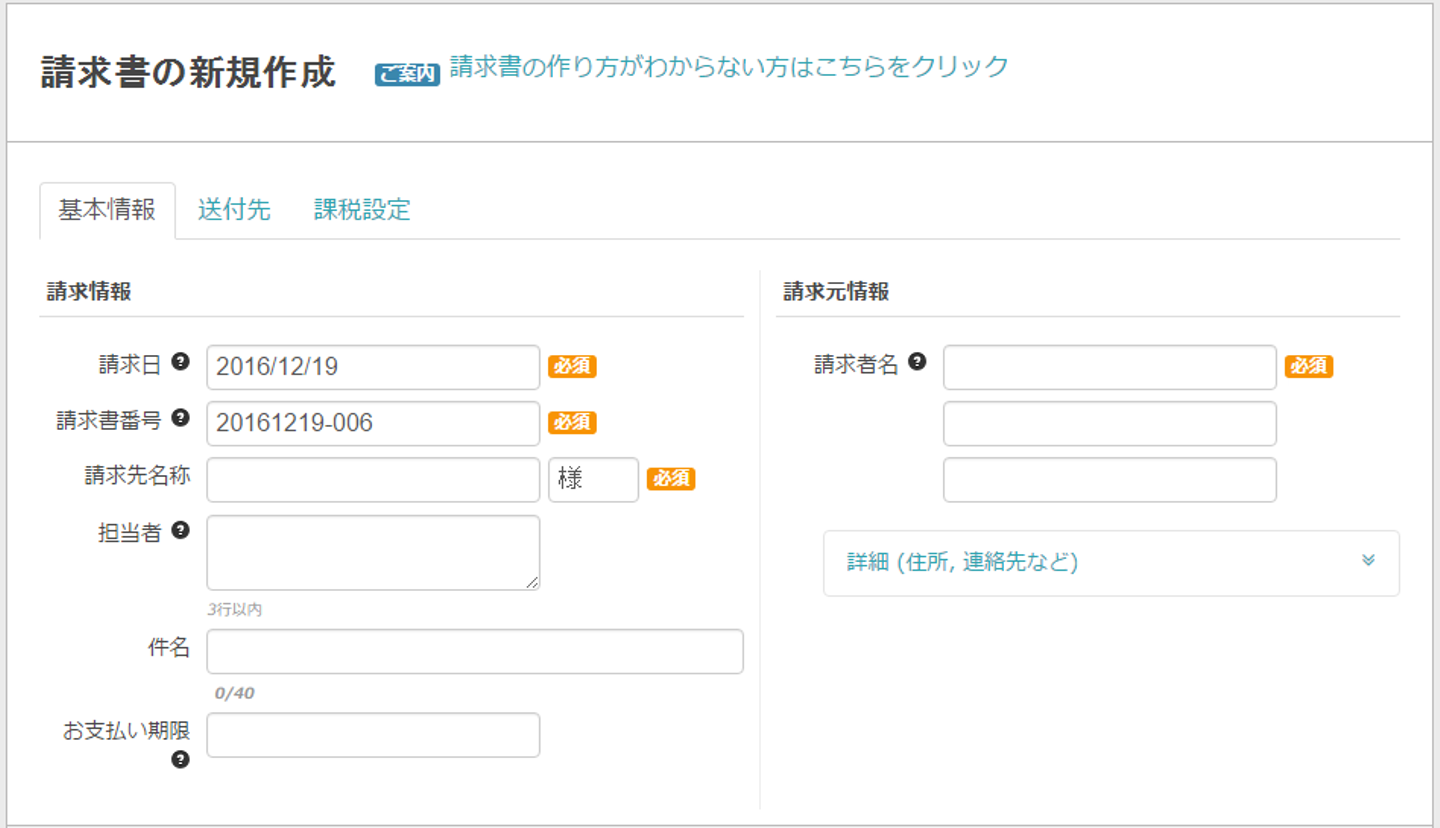Click the 担当者 textarea

(373, 552)
